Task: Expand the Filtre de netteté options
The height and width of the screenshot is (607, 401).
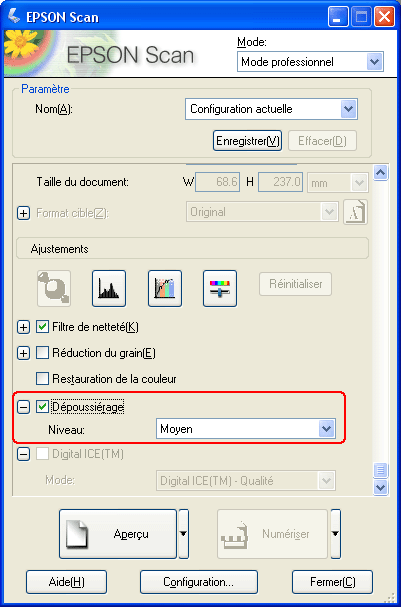Action: pyautogui.click(x=24, y=328)
